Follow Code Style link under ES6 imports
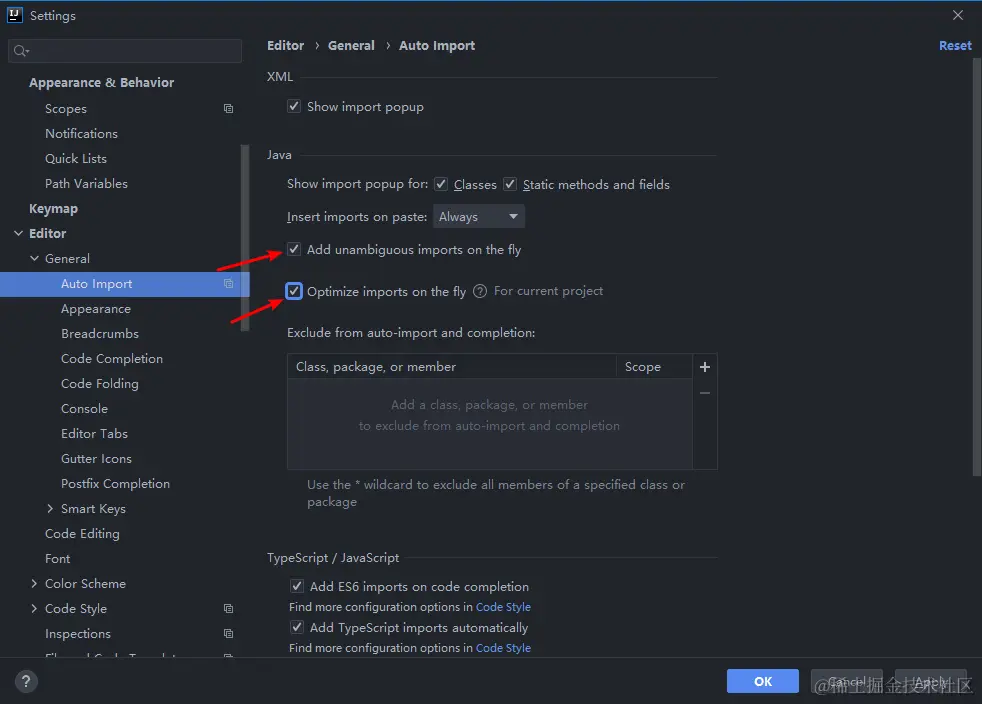This screenshot has width=982, height=704. (503, 607)
